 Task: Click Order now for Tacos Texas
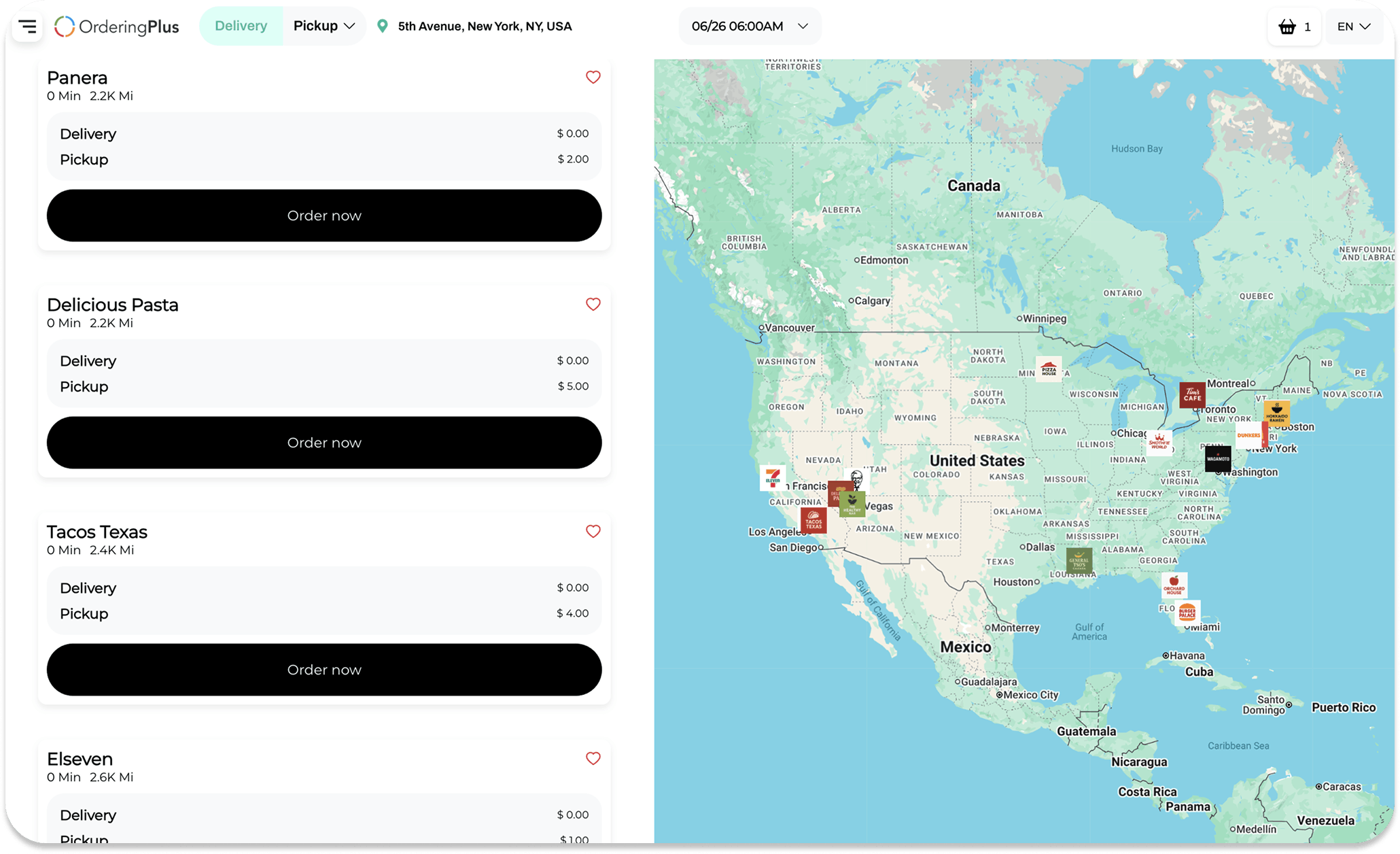tap(324, 670)
